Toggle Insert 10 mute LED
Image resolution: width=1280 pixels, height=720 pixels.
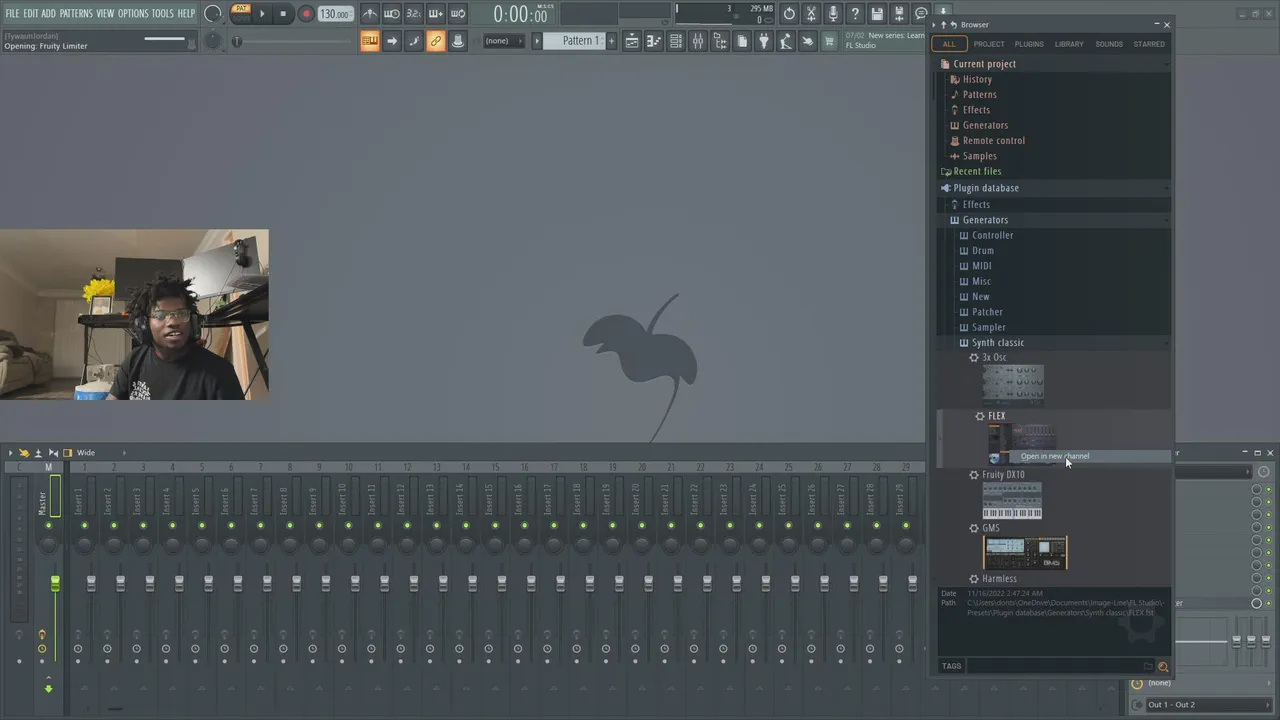pos(348,526)
